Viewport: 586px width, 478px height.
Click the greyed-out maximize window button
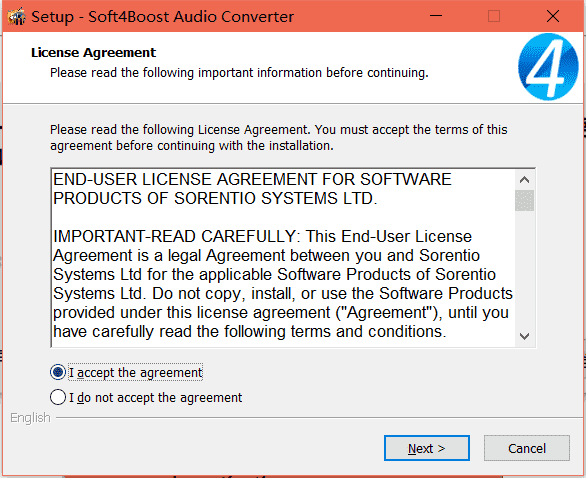(494, 16)
